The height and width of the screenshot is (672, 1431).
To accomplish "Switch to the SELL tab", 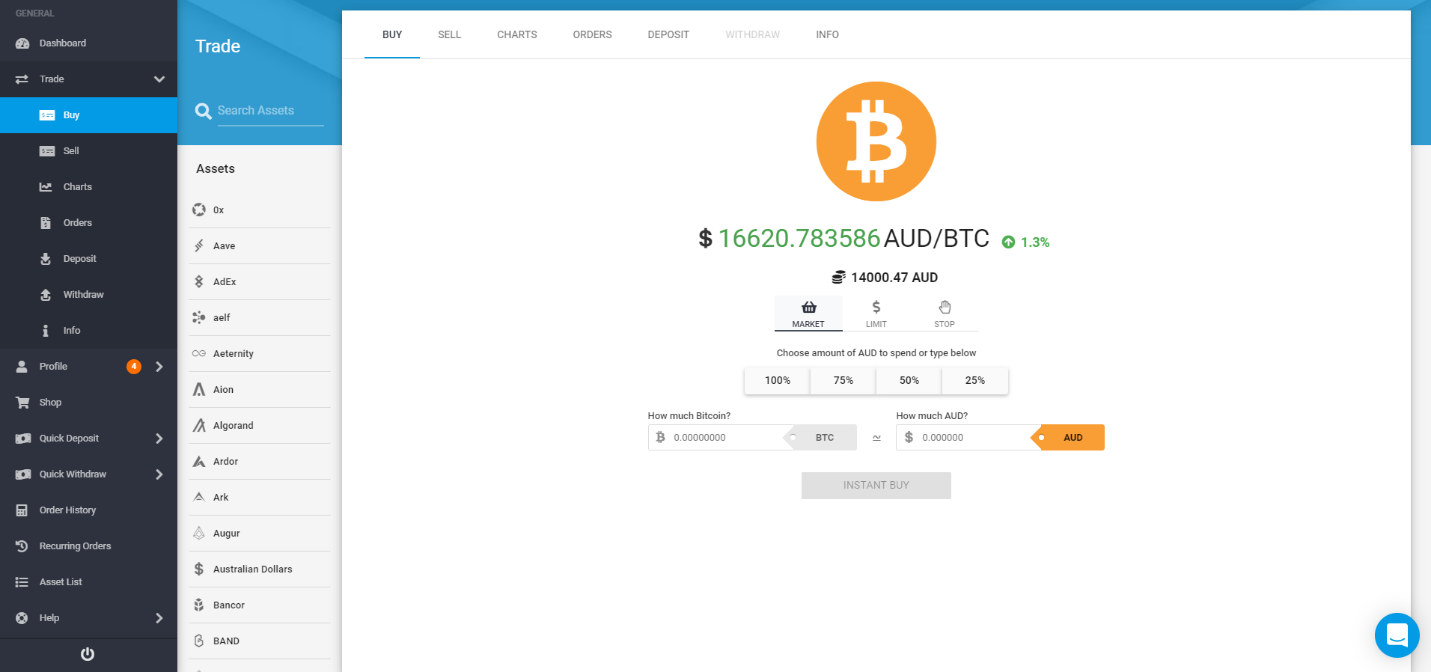I will coord(449,35).
